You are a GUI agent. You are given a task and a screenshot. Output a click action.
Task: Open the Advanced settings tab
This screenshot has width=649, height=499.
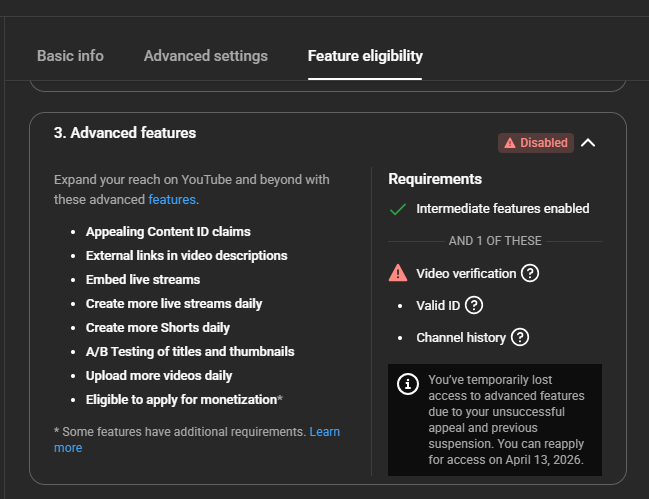point(206,56)
